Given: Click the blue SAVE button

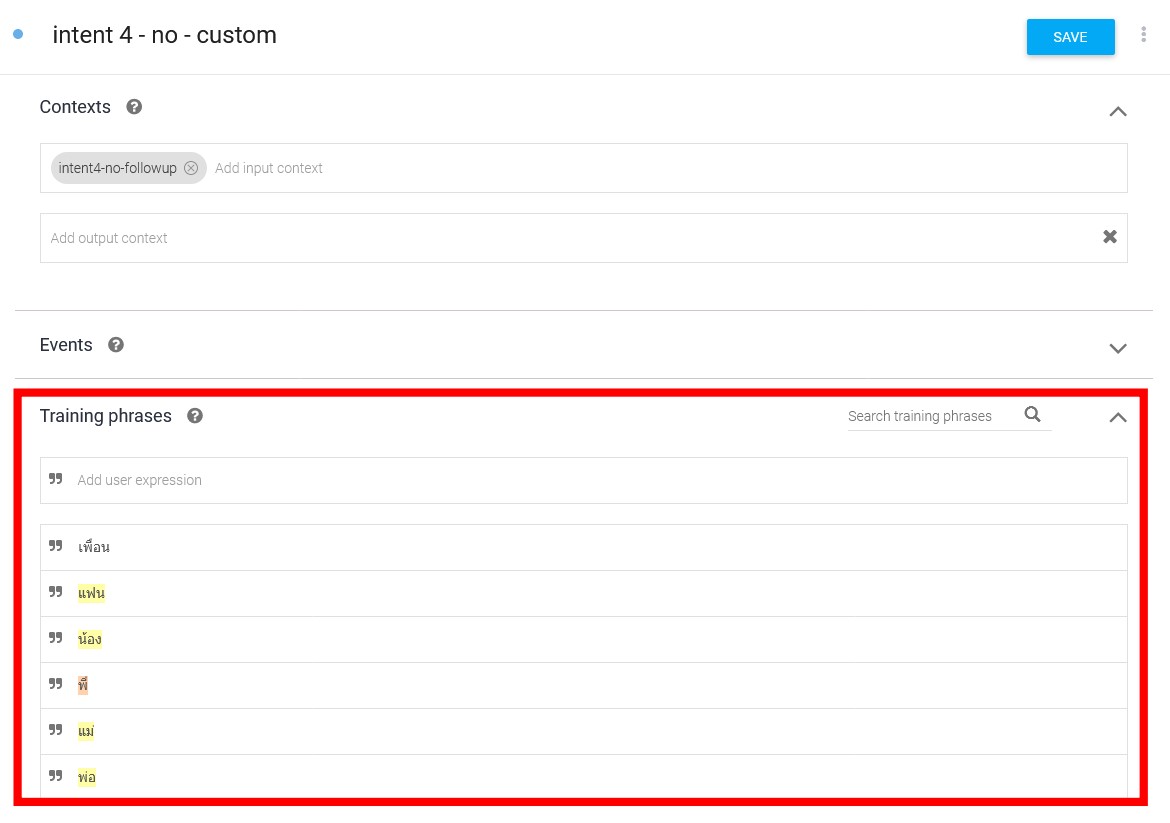Looking at the screenshot, I should (x=1070, y=37).
